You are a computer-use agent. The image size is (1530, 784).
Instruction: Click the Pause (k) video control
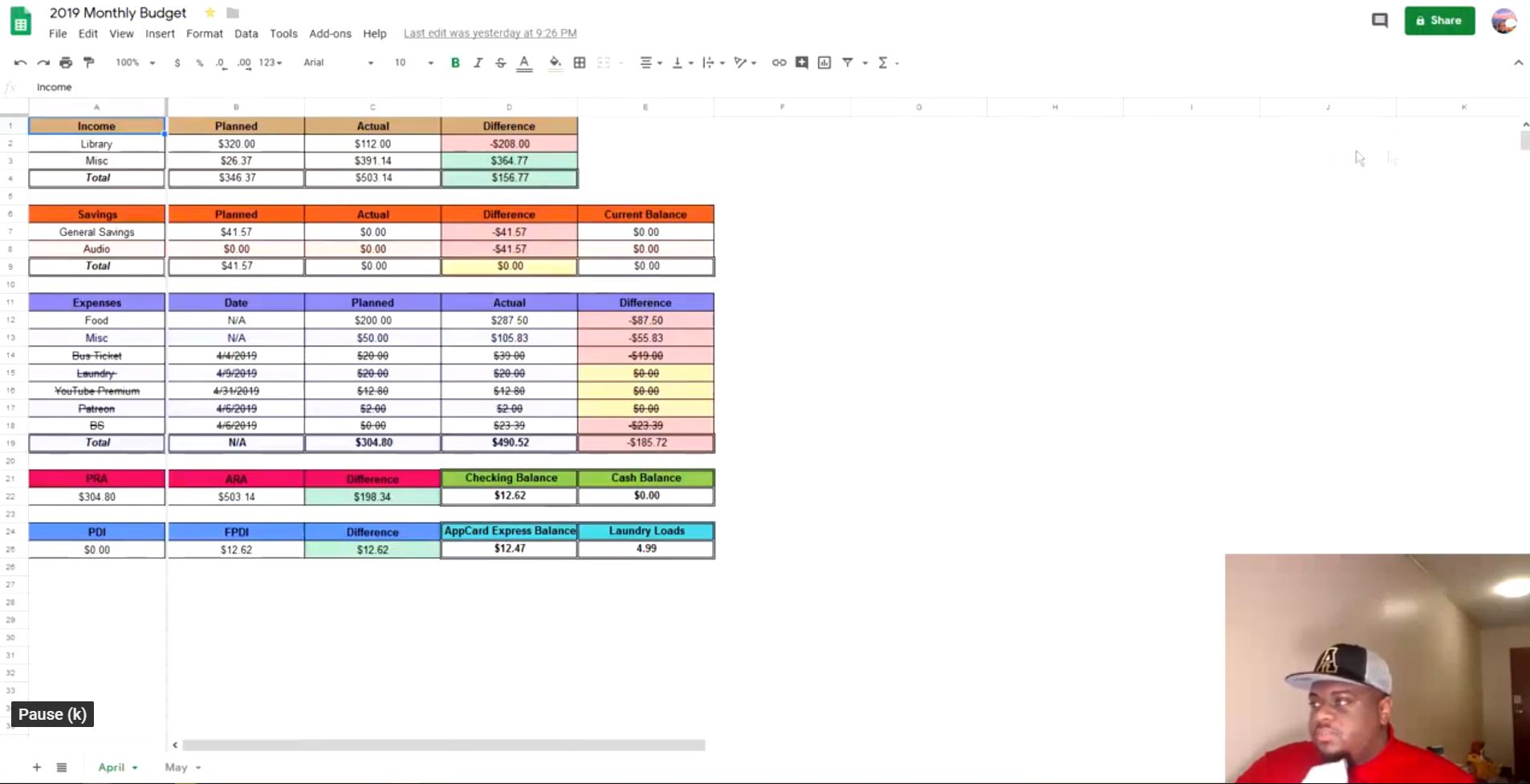(52, 714)
